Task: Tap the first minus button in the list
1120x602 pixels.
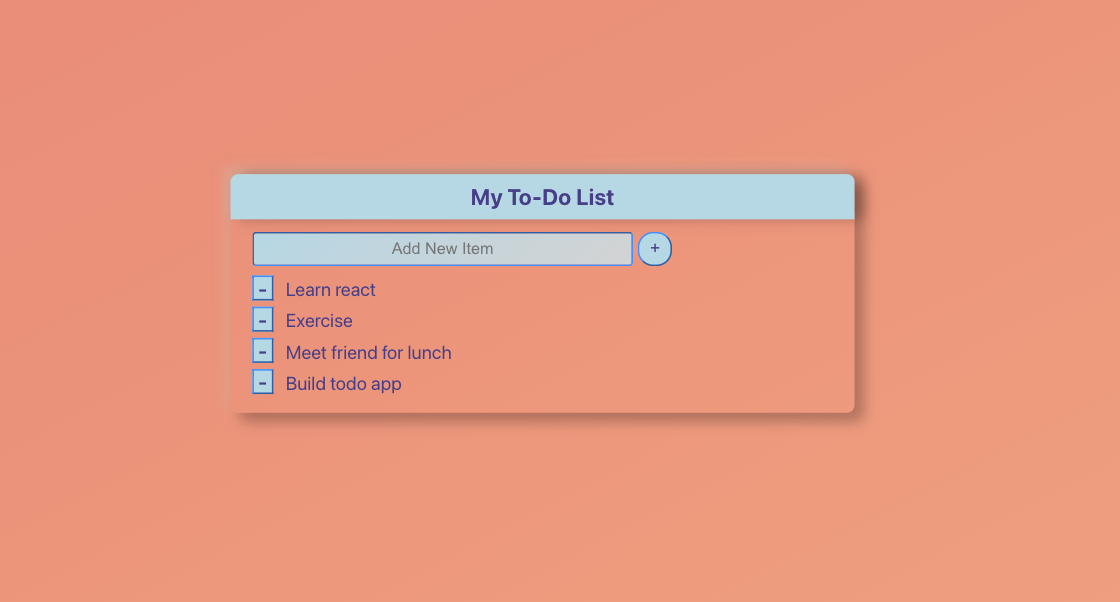Action: [x=263, y=289]
